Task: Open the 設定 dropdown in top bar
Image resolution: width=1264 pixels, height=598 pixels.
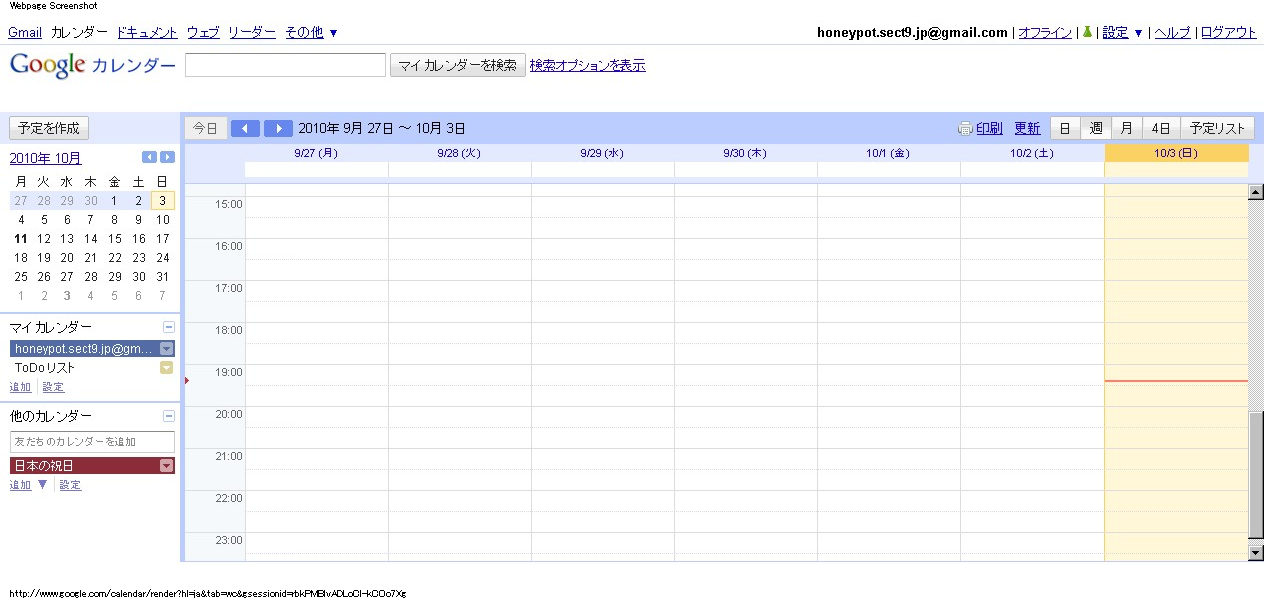Action: 1122,32
